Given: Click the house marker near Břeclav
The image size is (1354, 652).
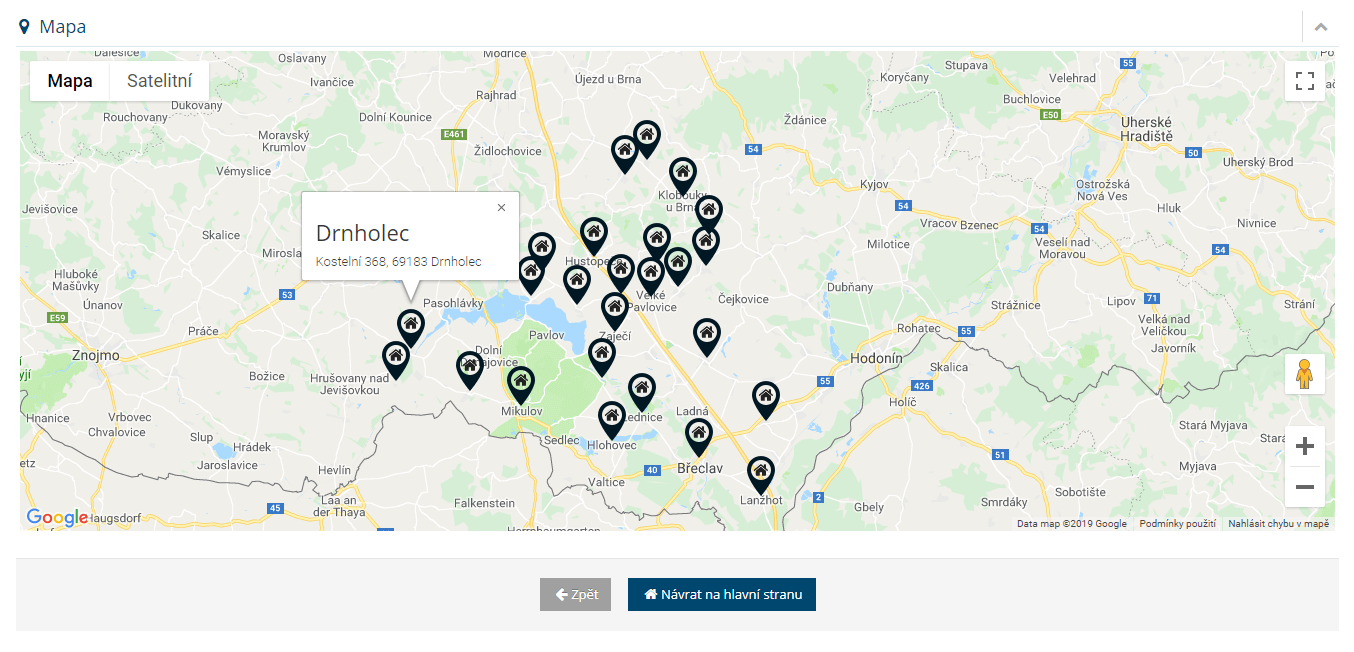Looking at the screenshot, I should (x=698, y=435).
